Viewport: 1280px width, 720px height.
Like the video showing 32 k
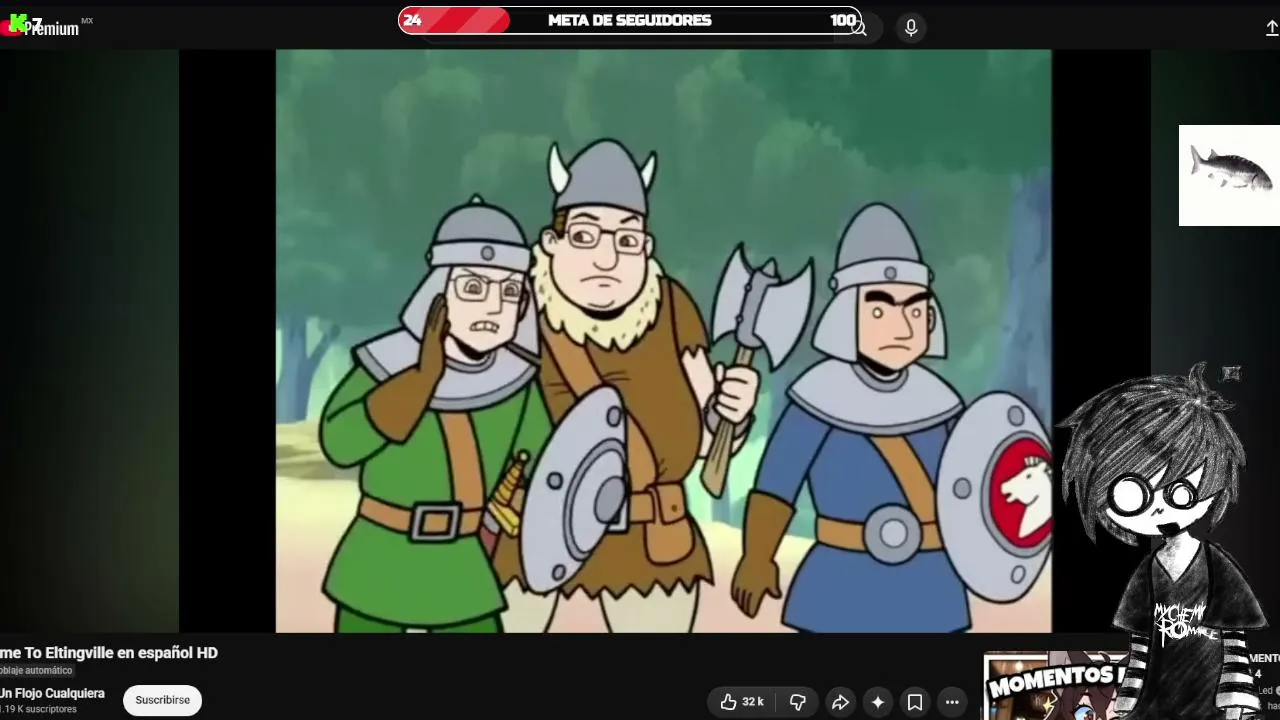point(741,702)
